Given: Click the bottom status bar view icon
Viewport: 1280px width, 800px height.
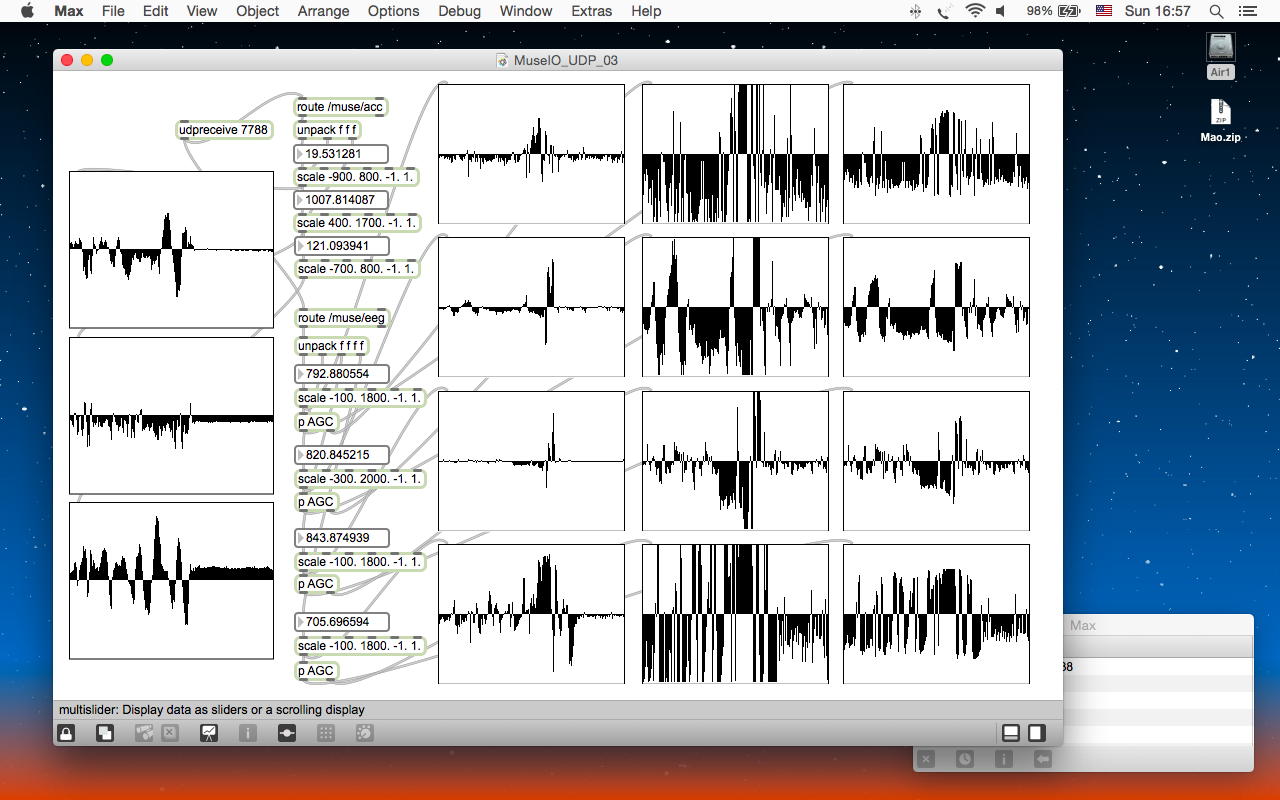Looking at the screenshot, I should [1011, 733].
